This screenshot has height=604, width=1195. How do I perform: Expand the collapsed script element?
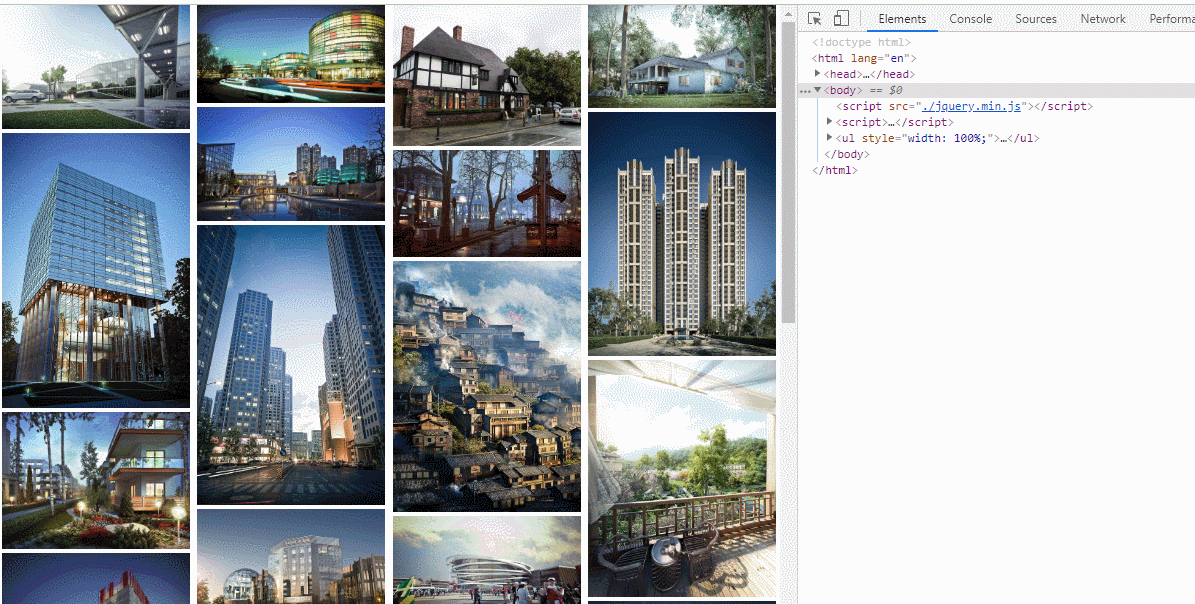click(x=829, y=122)
